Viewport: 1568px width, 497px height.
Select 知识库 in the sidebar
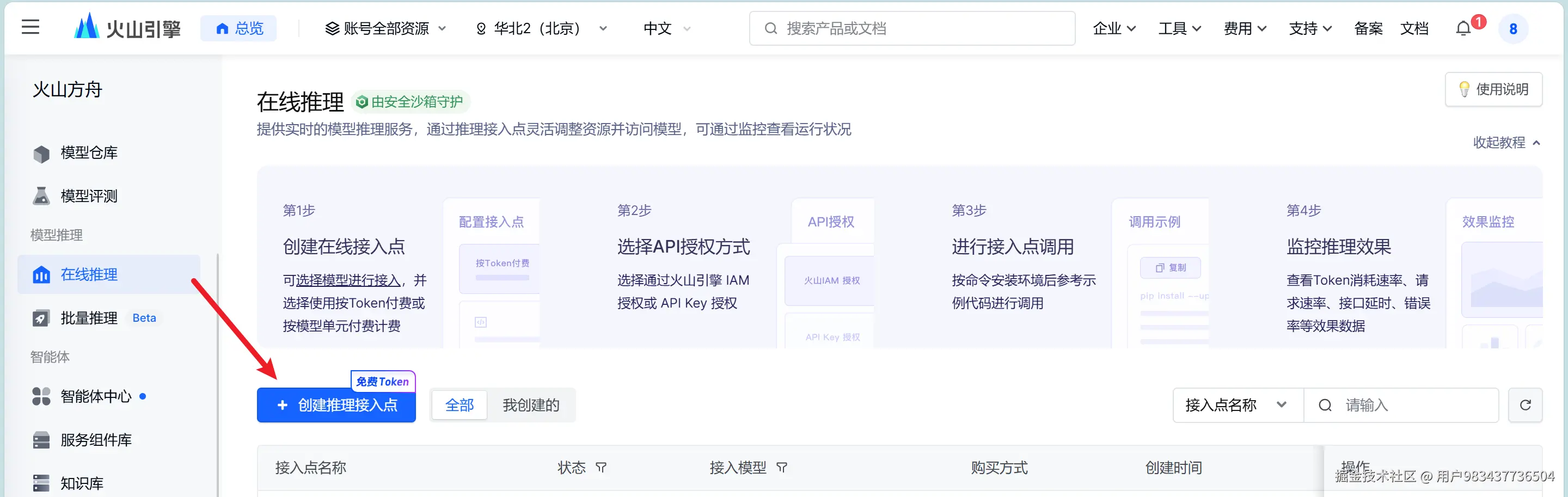[x=82, y=483]
